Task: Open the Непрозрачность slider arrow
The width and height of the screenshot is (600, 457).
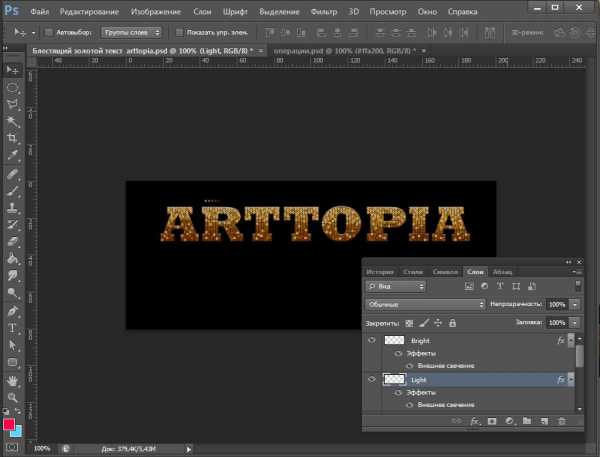Action: pos(575,305)
